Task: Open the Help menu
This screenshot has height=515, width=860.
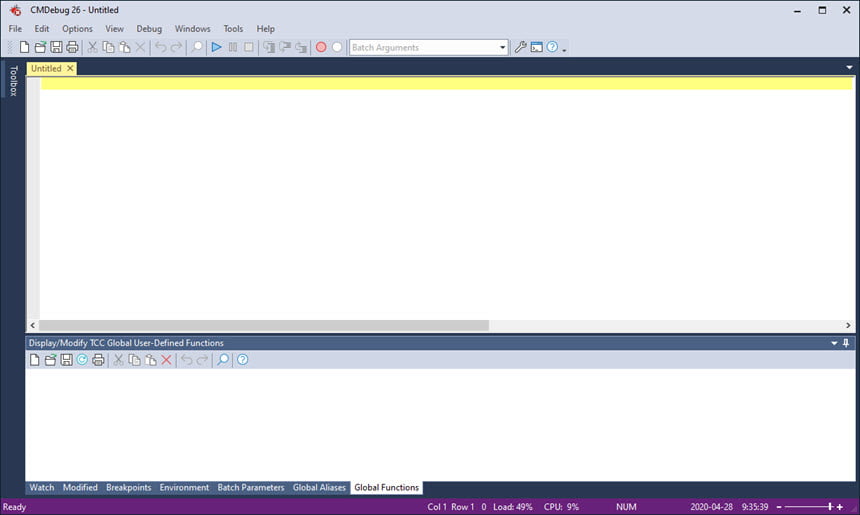Action: [x=265, y=29]
